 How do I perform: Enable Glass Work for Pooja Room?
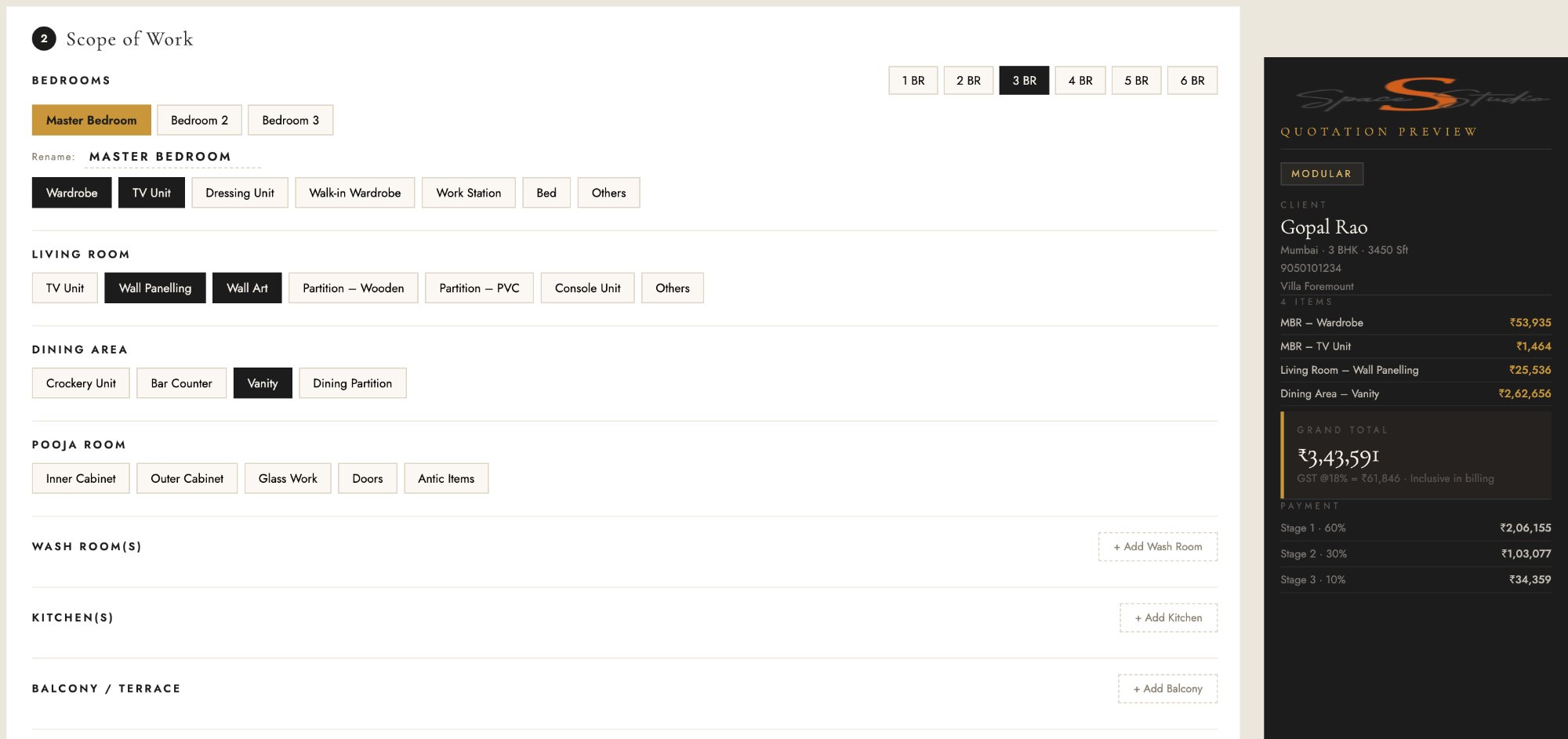[x=287, y=478]
